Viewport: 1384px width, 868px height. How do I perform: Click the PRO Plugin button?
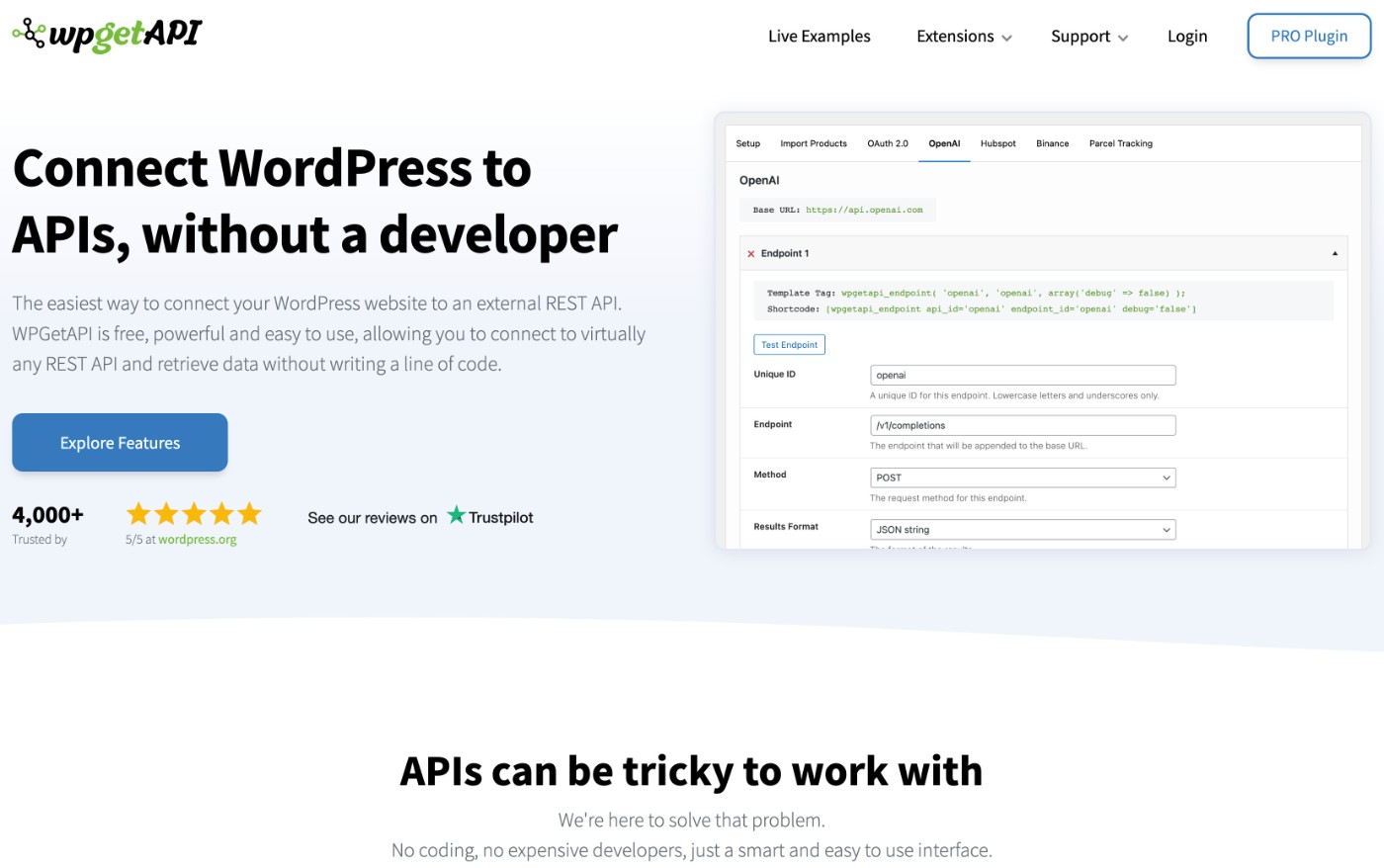[1309, 36]
